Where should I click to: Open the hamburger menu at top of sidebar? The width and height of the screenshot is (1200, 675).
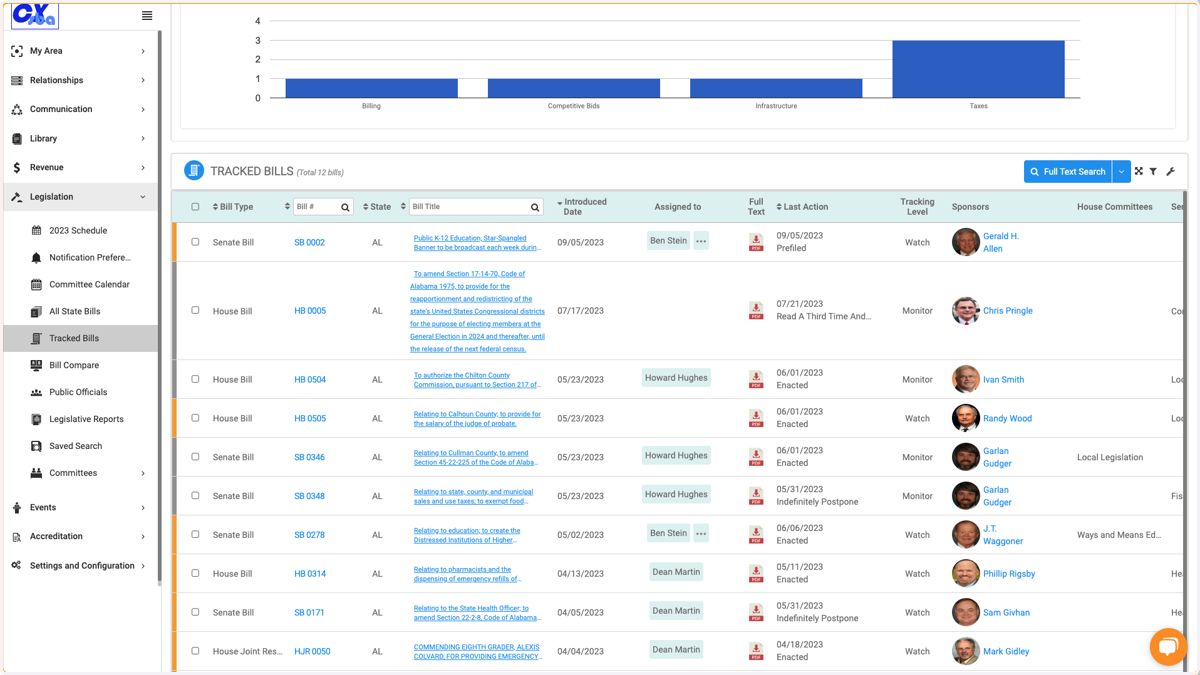(147, 16)
